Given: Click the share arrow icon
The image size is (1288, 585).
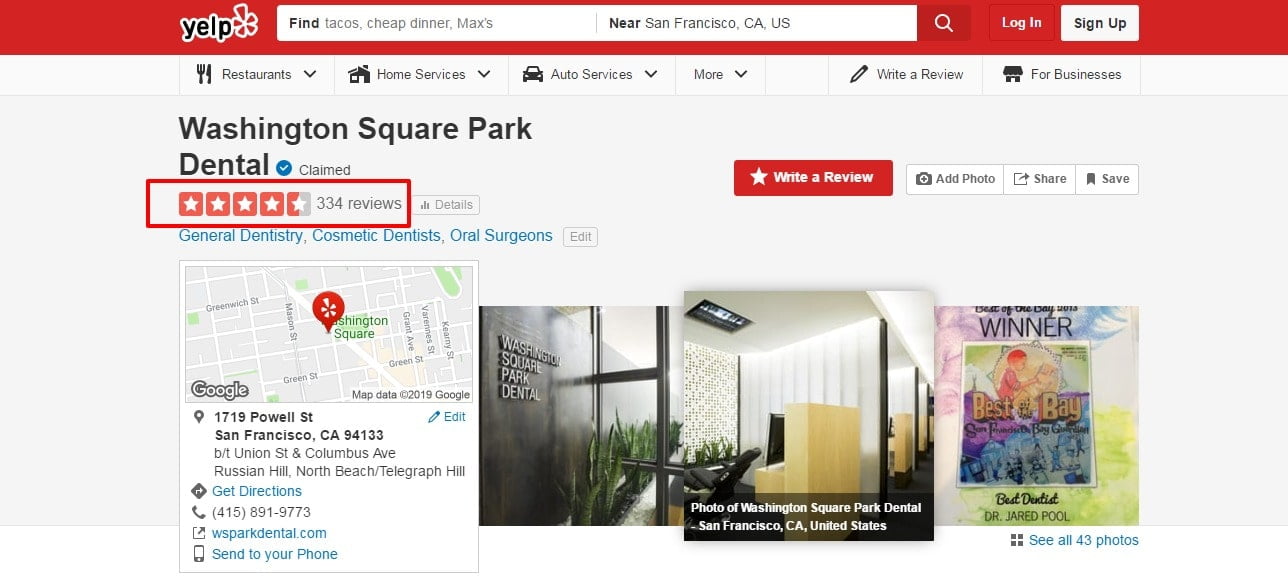Looking at the screenshot, I should pyautogui.click(x=1021, y=179).
